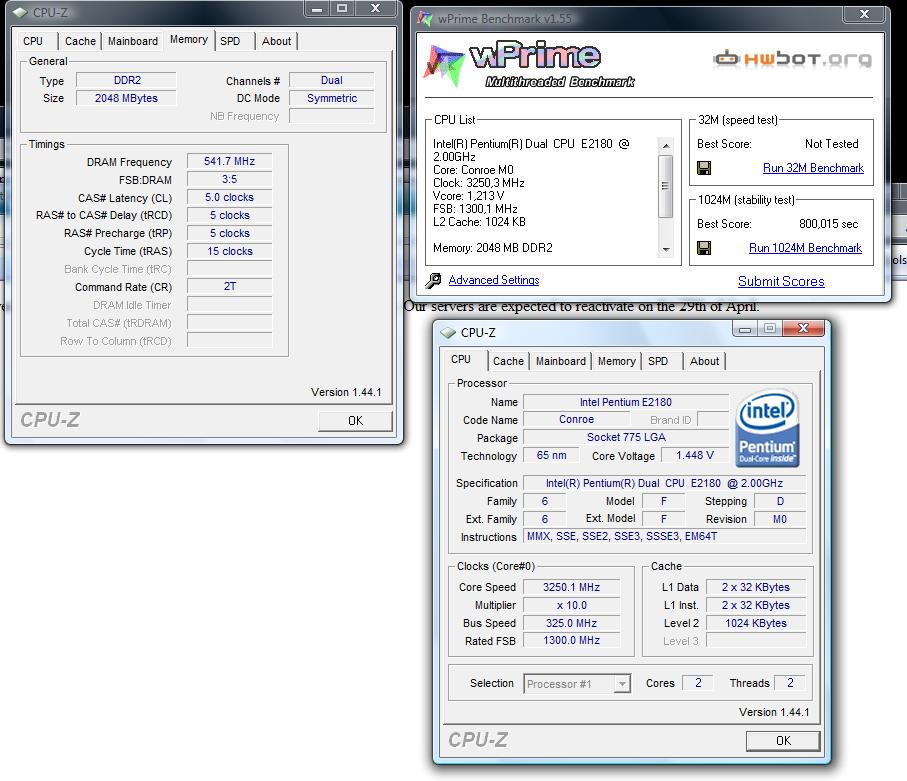Open the HWBOT.org logo link
Image resolution: width=907 pixels, height=781 pixels.
coord(793,58)
